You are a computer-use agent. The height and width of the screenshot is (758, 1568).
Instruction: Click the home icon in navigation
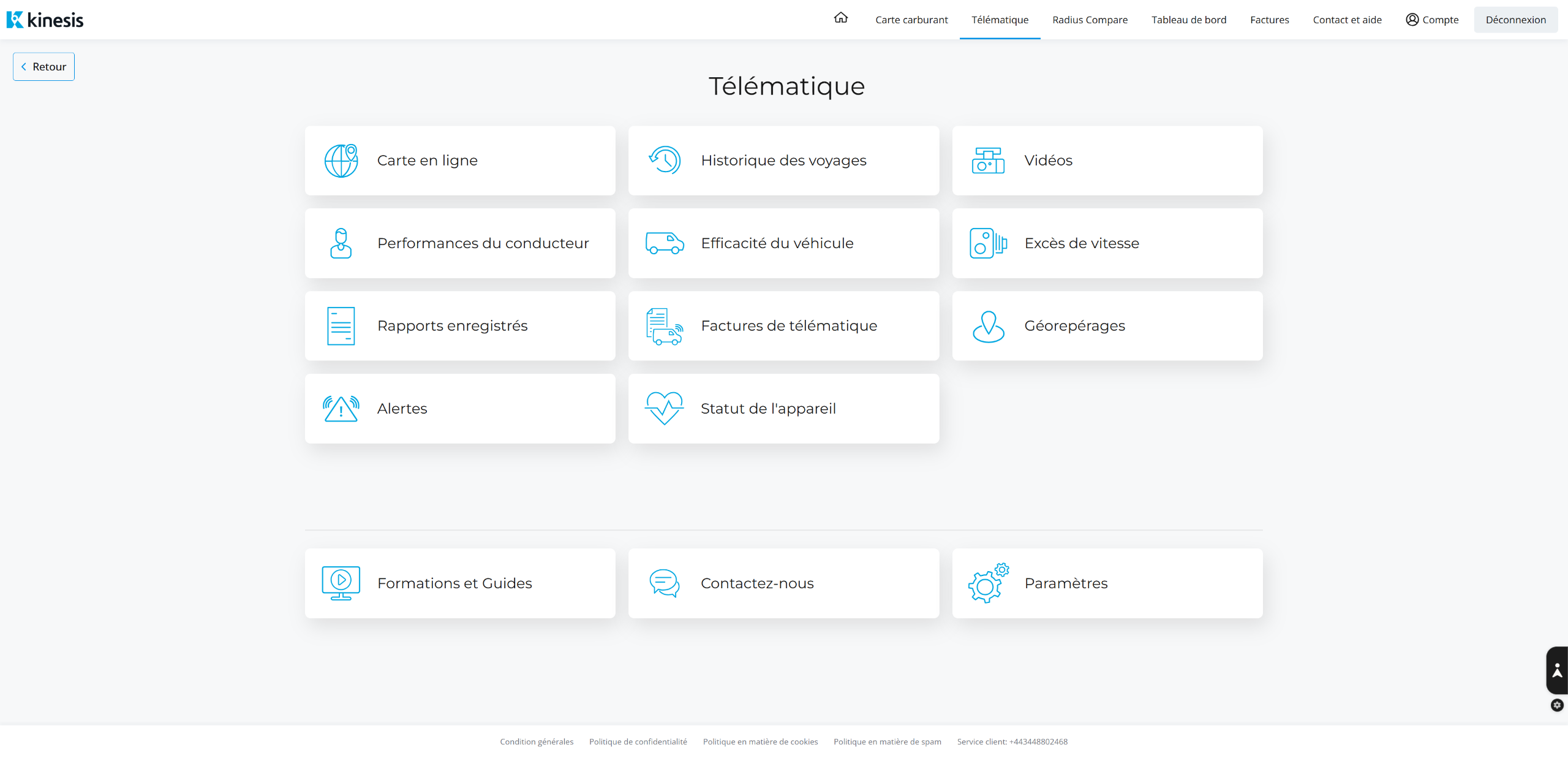[840, 18]
